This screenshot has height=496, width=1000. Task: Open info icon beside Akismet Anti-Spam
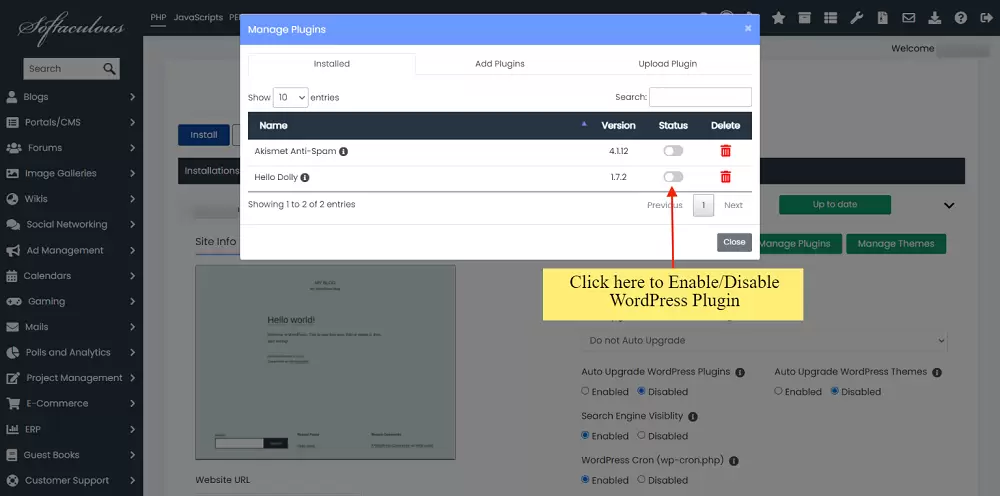pos(343,152)
